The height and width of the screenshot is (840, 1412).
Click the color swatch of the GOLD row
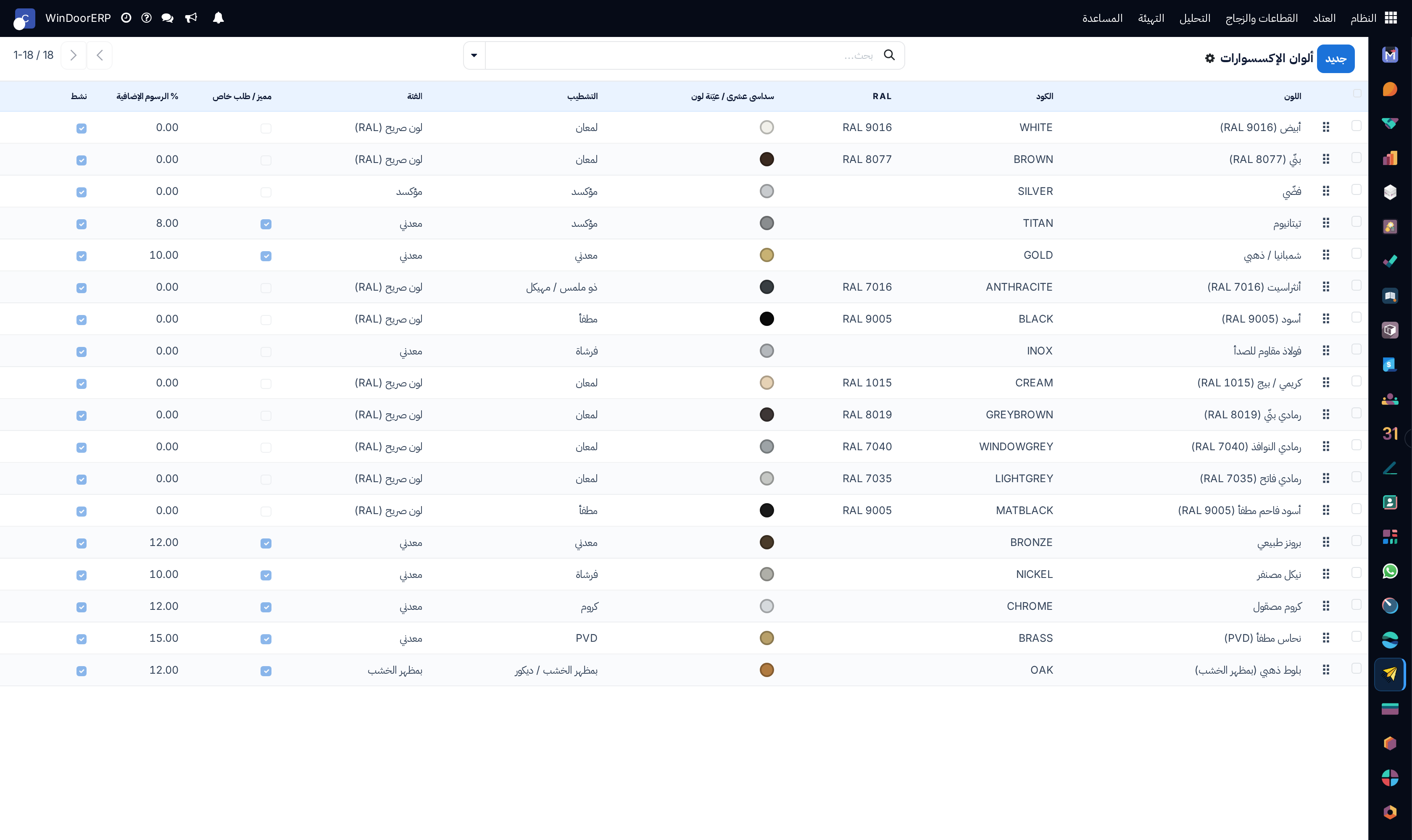click(x=767, y=255)
